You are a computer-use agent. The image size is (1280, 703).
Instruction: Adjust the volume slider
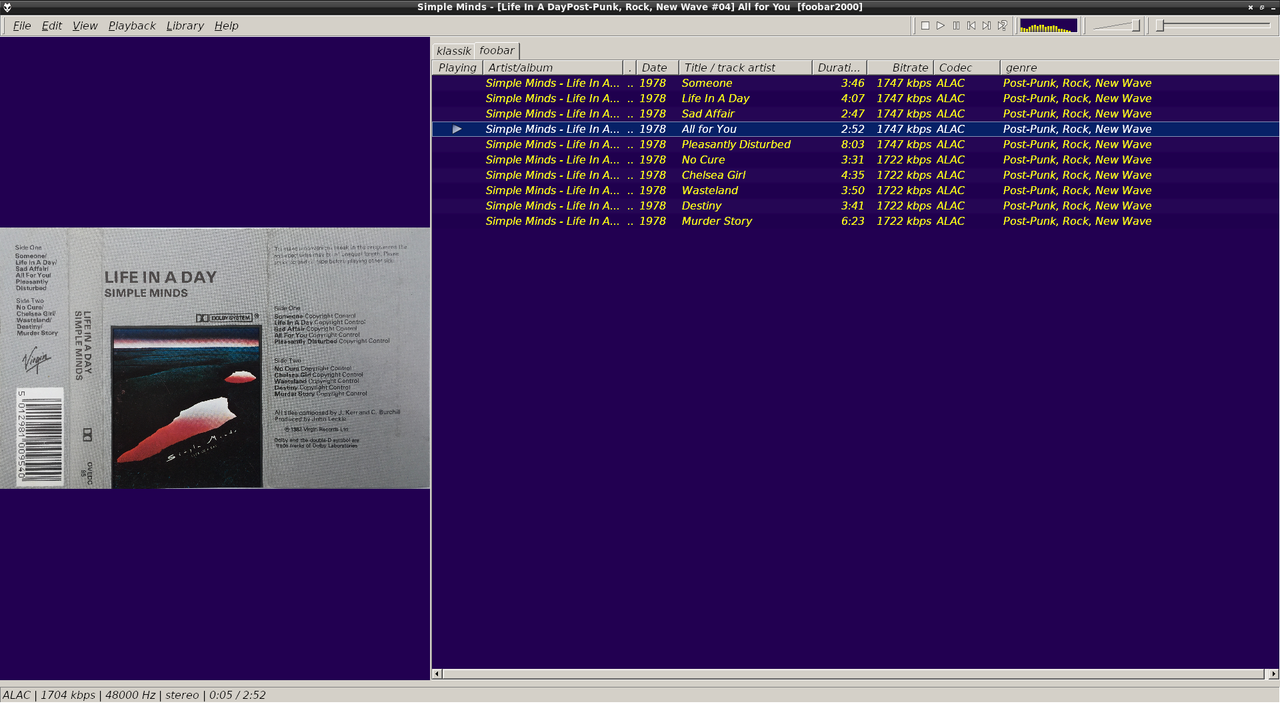[x=1116, y=25]
